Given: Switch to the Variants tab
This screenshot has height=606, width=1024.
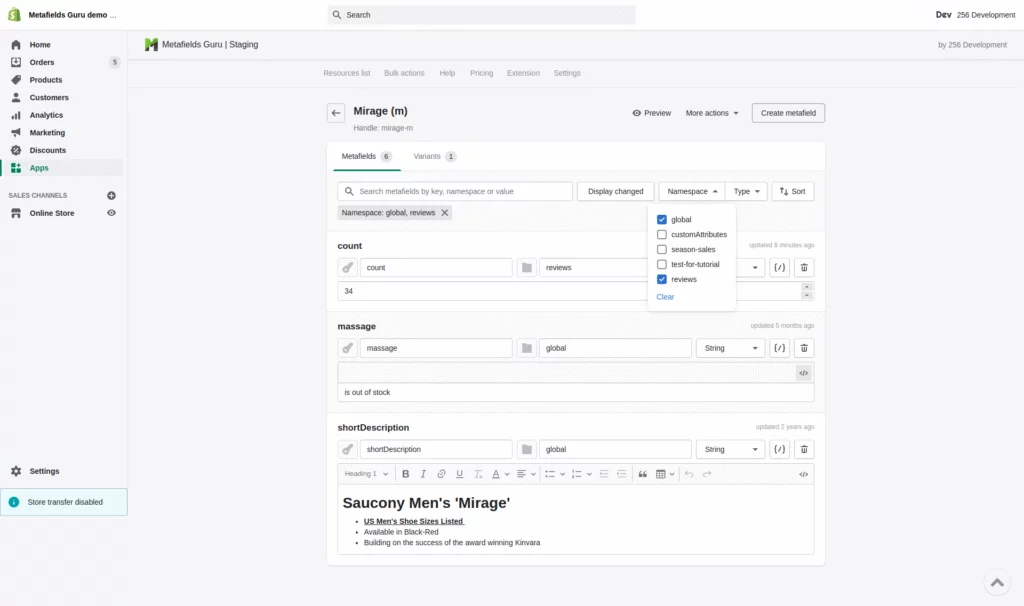Looking at the screenshot, I should pyautogui.click(x=434, y=157).
